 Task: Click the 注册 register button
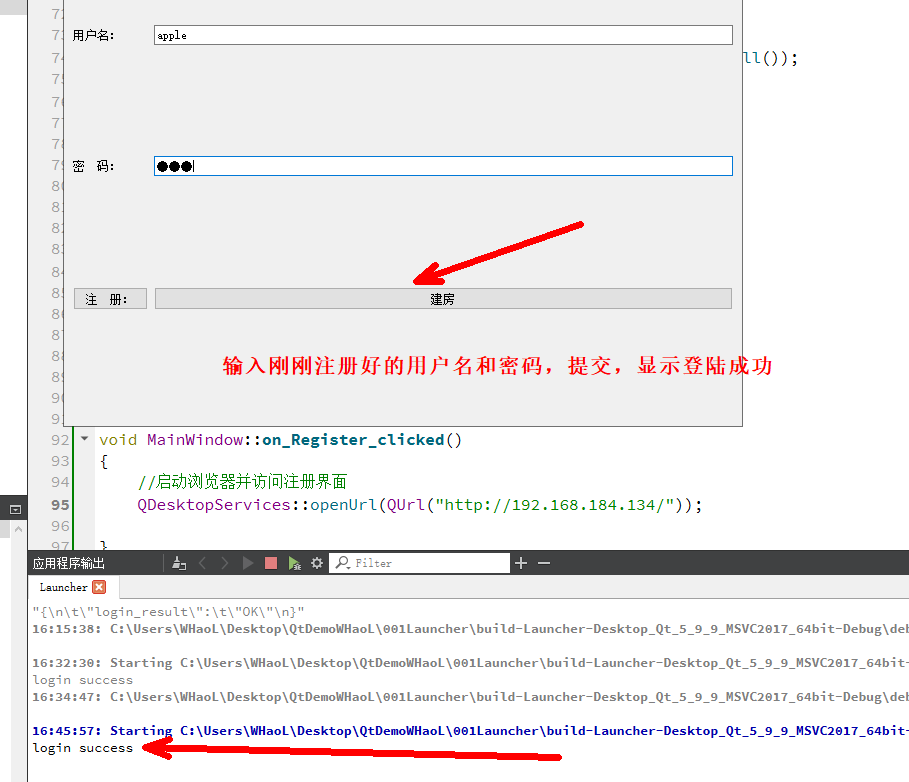(x=109, y=297)
